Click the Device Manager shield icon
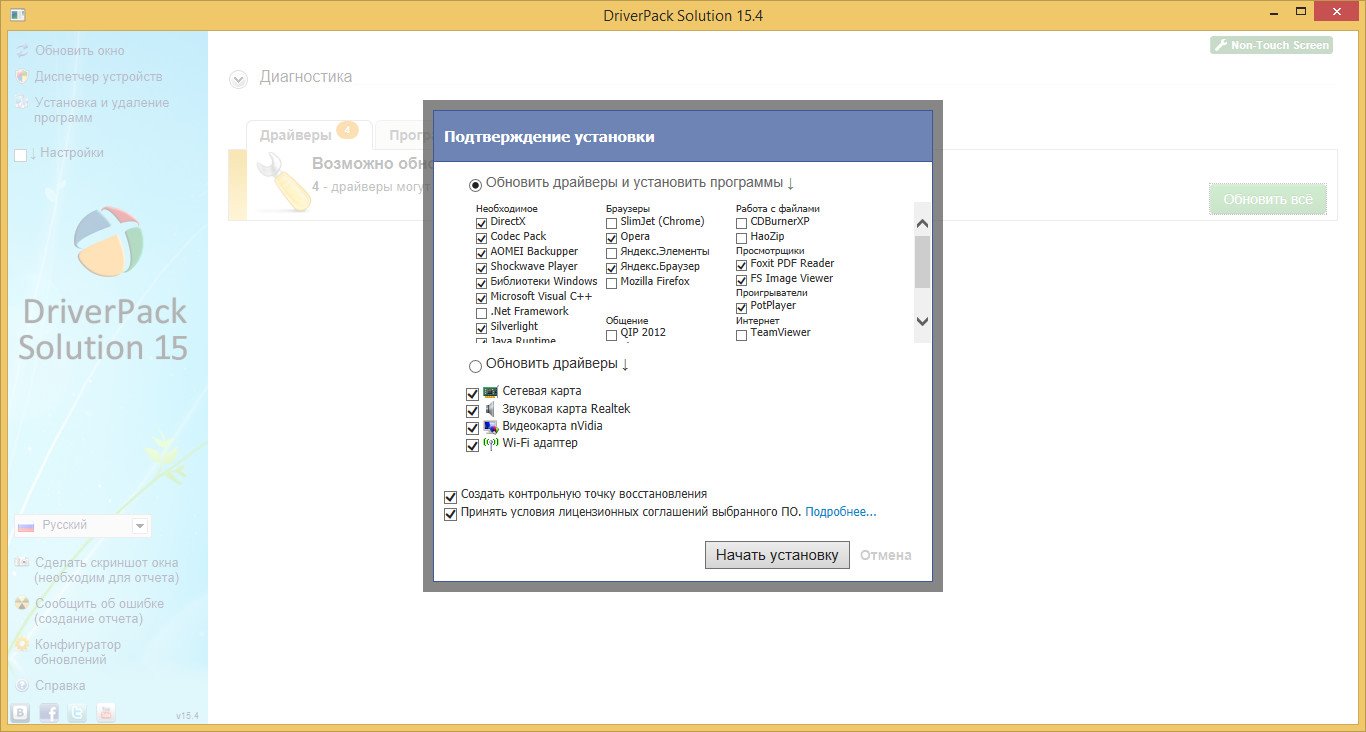 [22, 77]
